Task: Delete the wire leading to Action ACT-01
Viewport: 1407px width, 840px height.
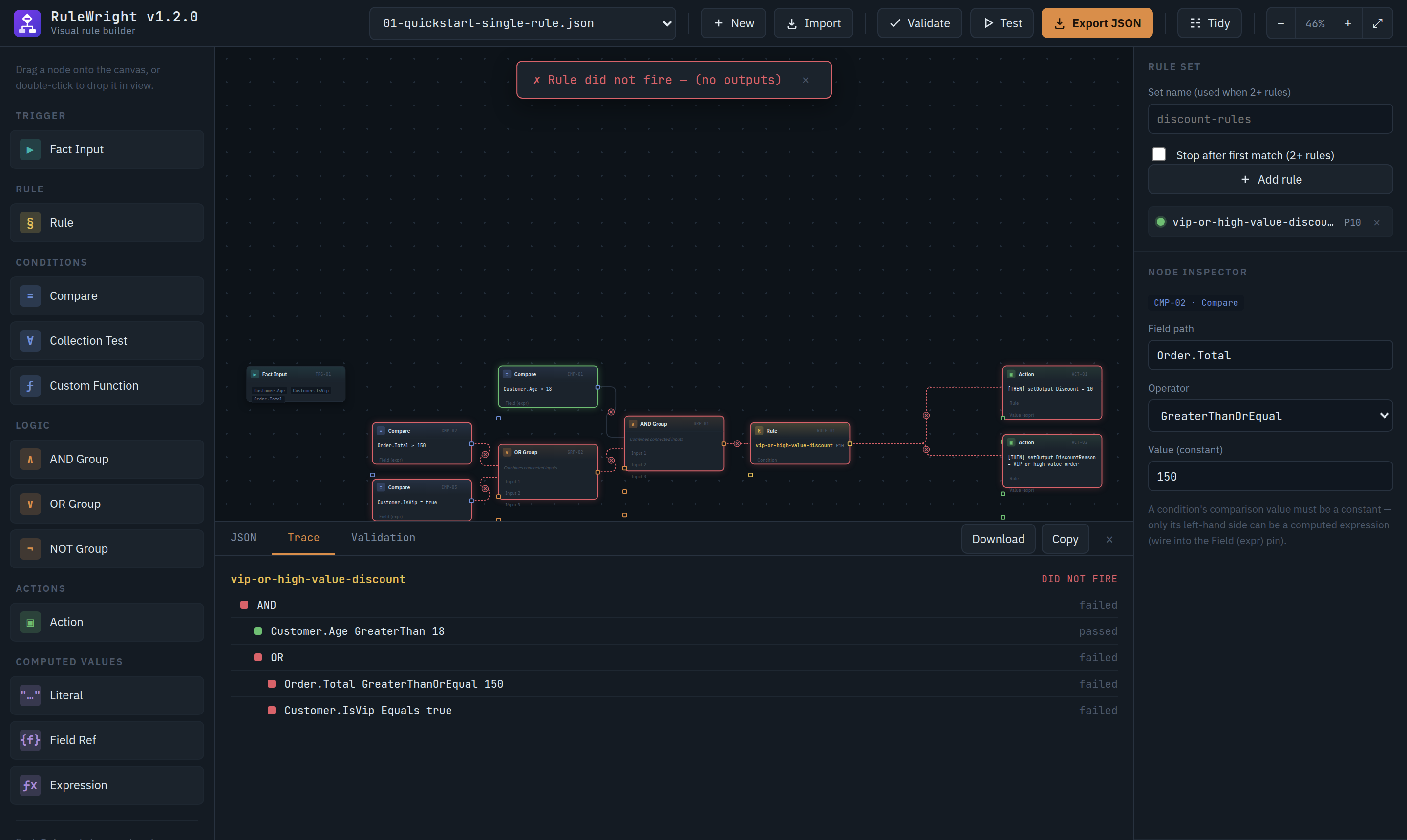Action: pos(926,416)
